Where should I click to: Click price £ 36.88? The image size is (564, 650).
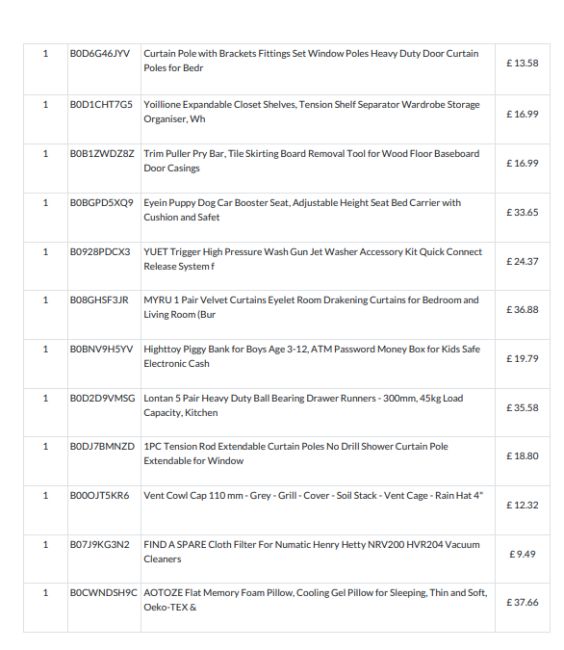[x=522, y=309]
